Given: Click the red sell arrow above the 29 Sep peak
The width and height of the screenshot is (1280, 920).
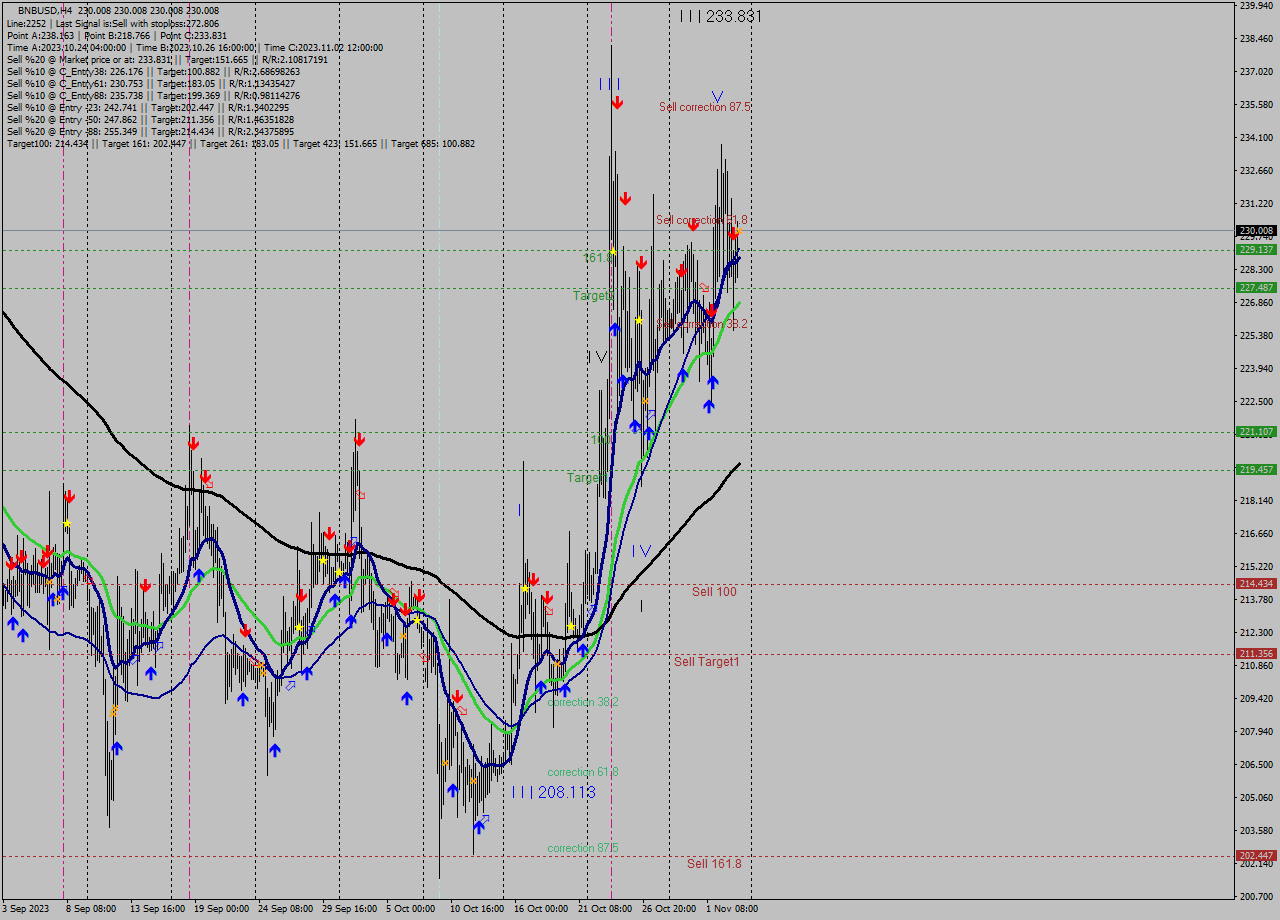Looking at the screenshot, I should tap(359, 438).
